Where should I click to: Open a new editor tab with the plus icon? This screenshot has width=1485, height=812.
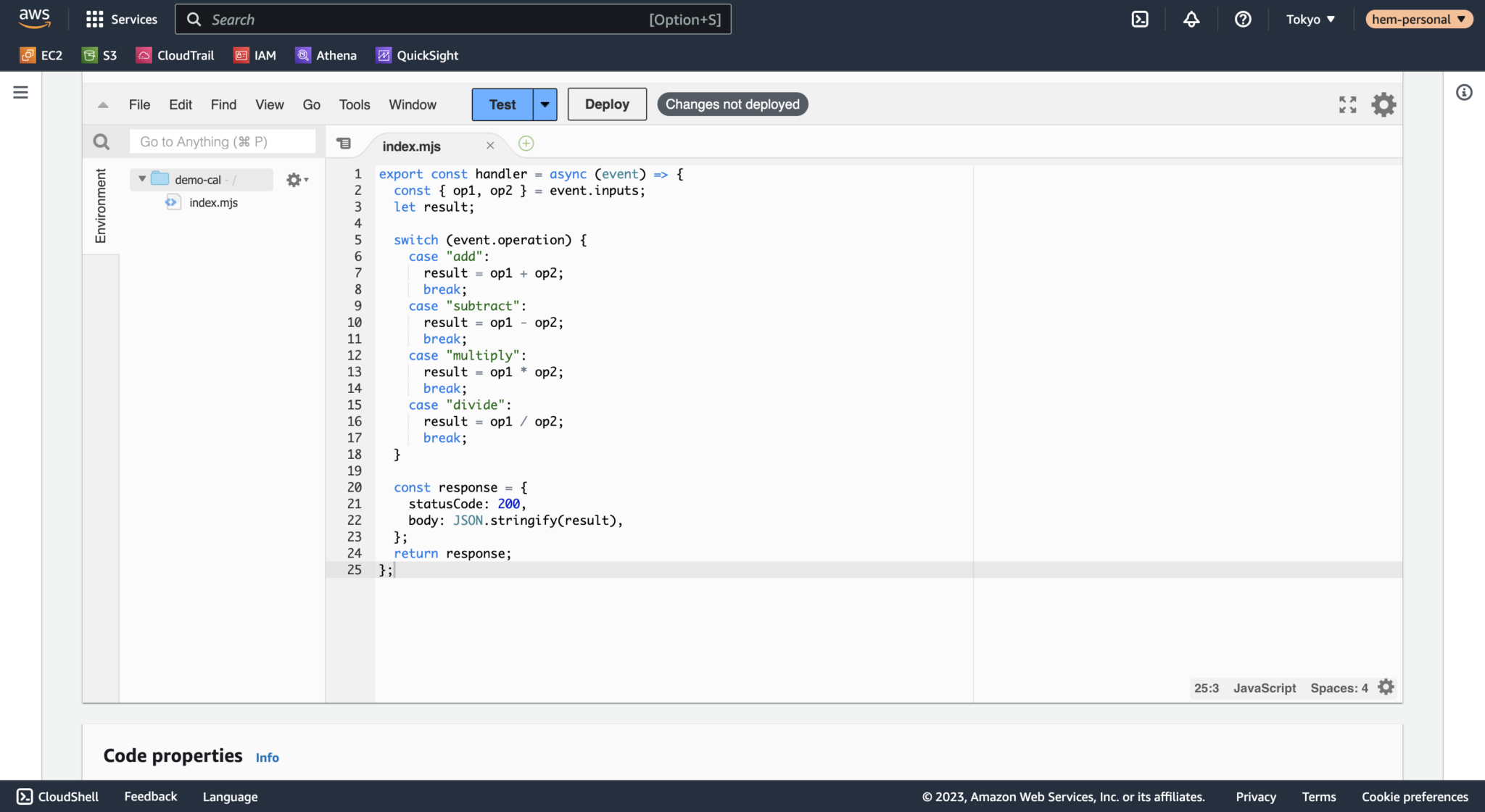pos(526,143)
